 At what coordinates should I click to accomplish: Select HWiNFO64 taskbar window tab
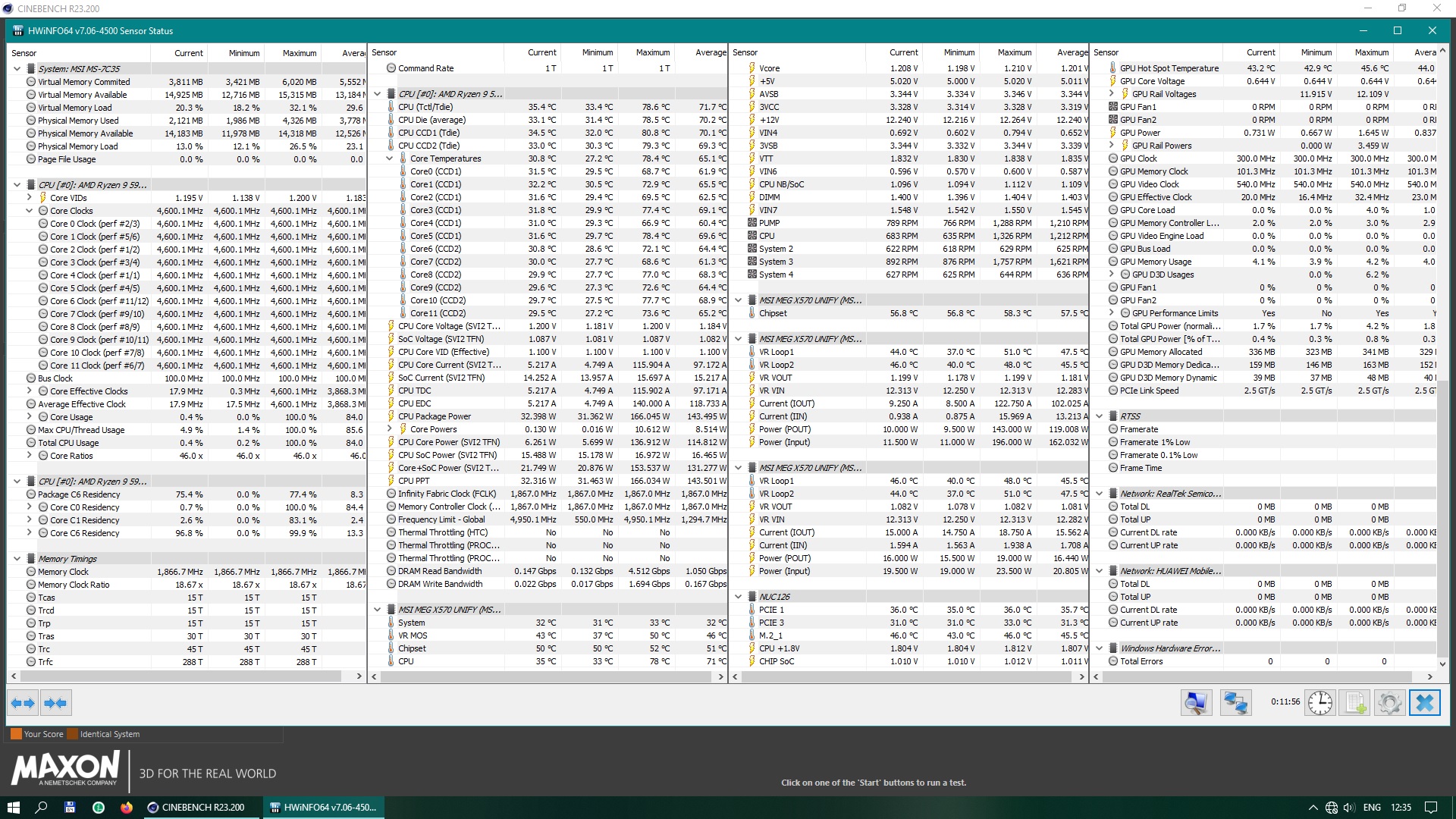pos(323,808)
